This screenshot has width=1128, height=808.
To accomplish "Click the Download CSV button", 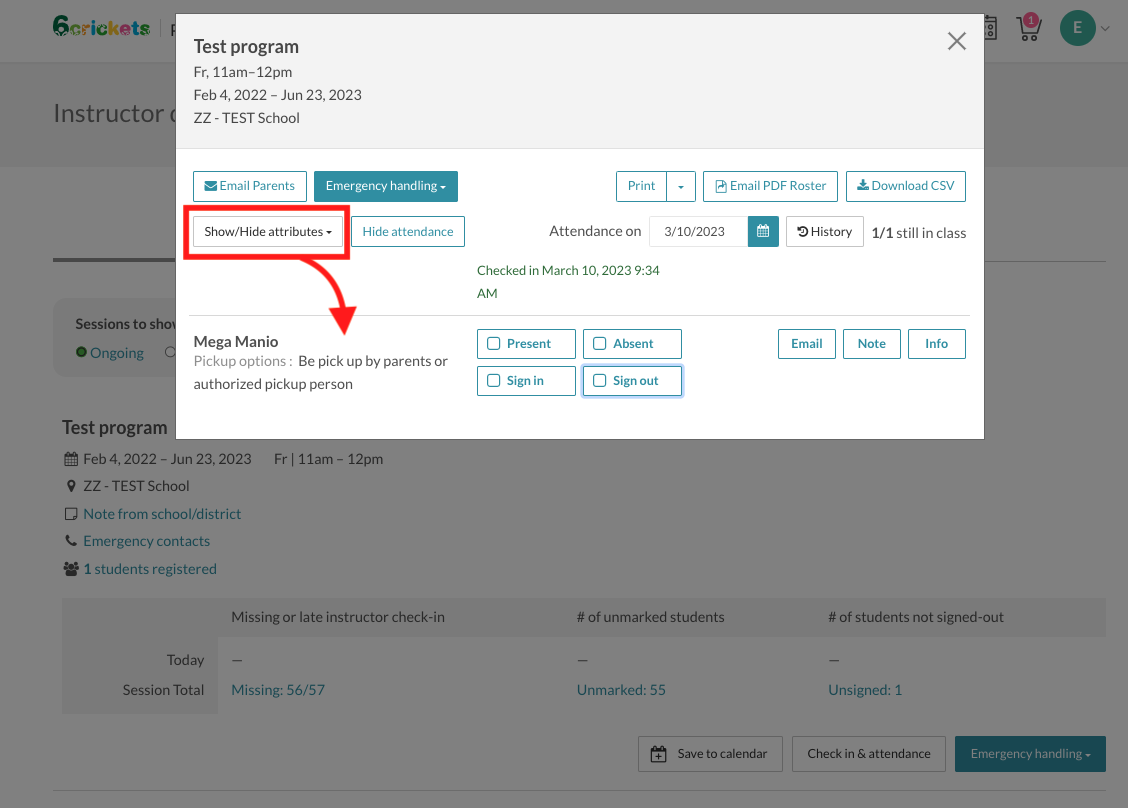I will 905,186.
